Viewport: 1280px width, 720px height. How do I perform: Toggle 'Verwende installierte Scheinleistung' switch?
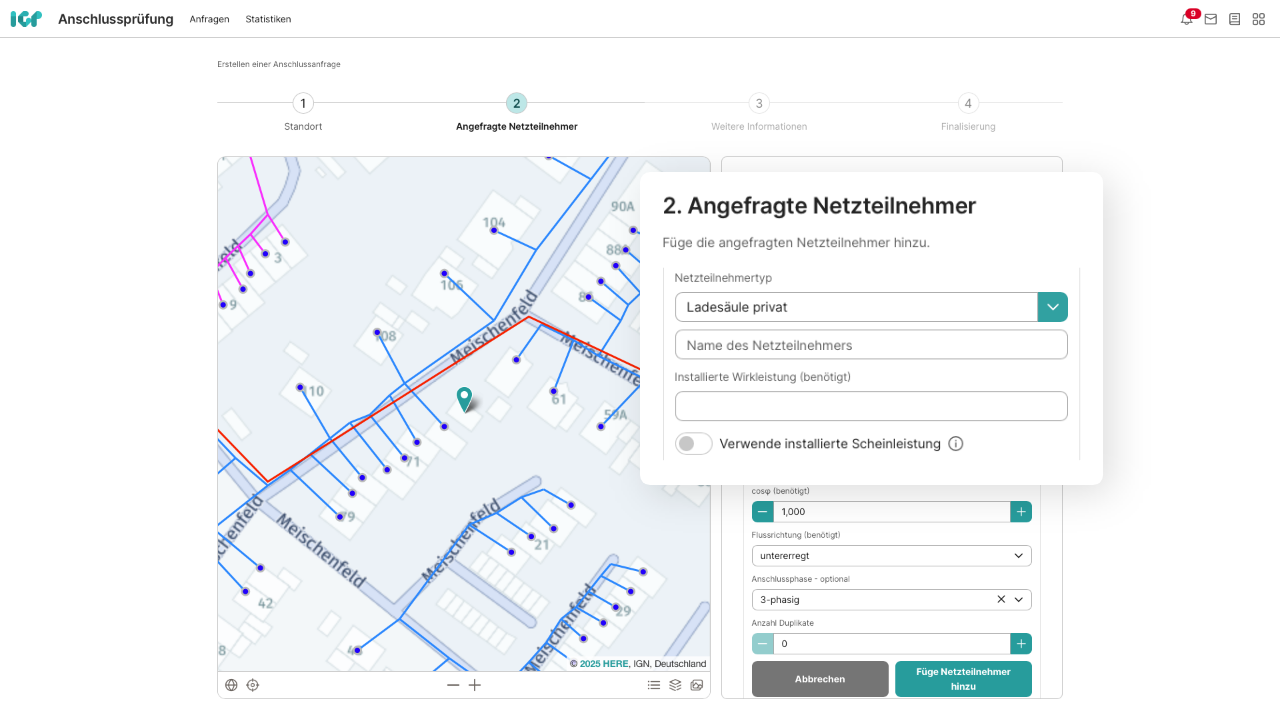[694, 444]
